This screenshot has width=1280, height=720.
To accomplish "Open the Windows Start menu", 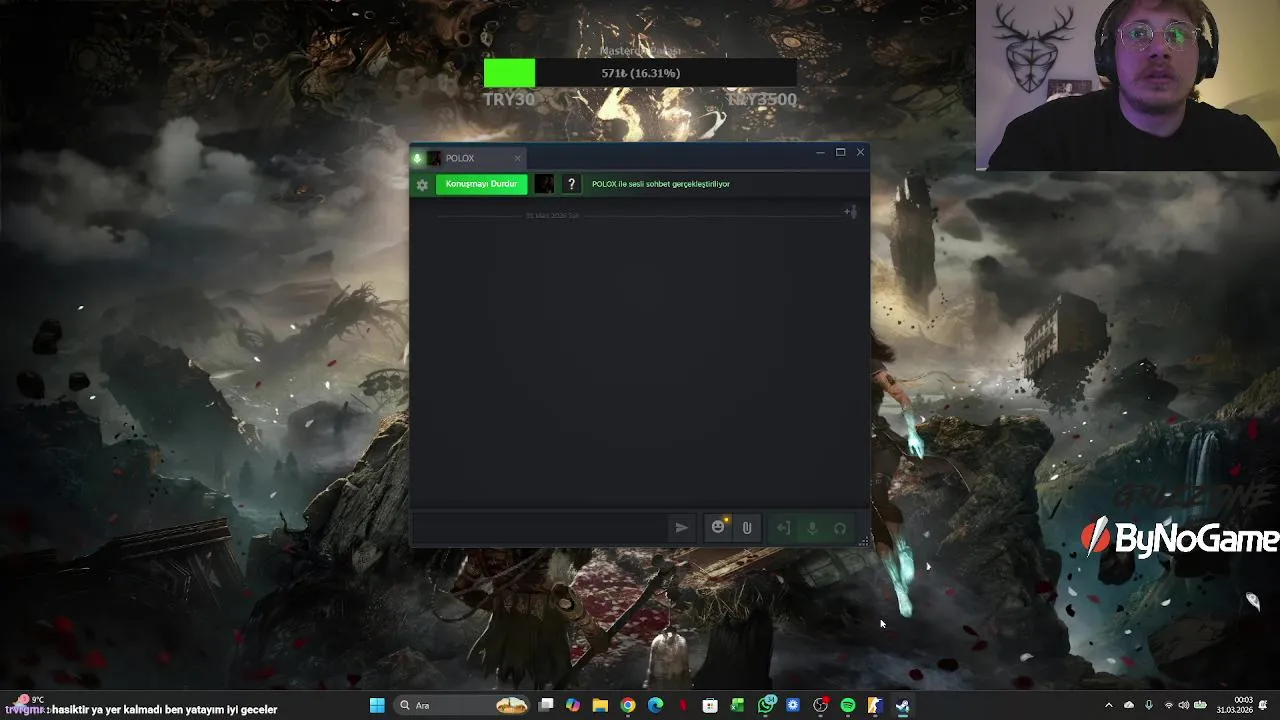I will [x=377, y=705].
